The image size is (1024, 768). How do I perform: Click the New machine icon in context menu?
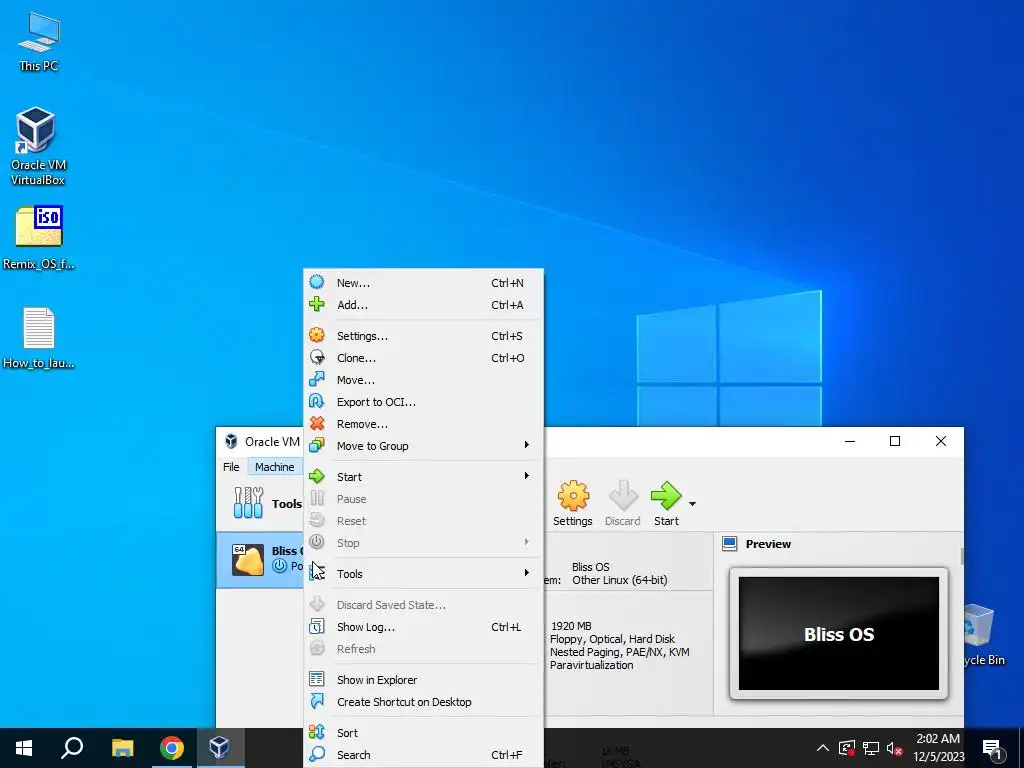(x=317, y=282)
